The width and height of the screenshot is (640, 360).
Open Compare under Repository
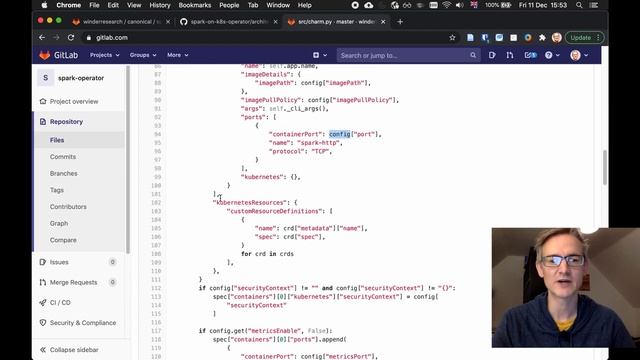(x=63, y=240)
